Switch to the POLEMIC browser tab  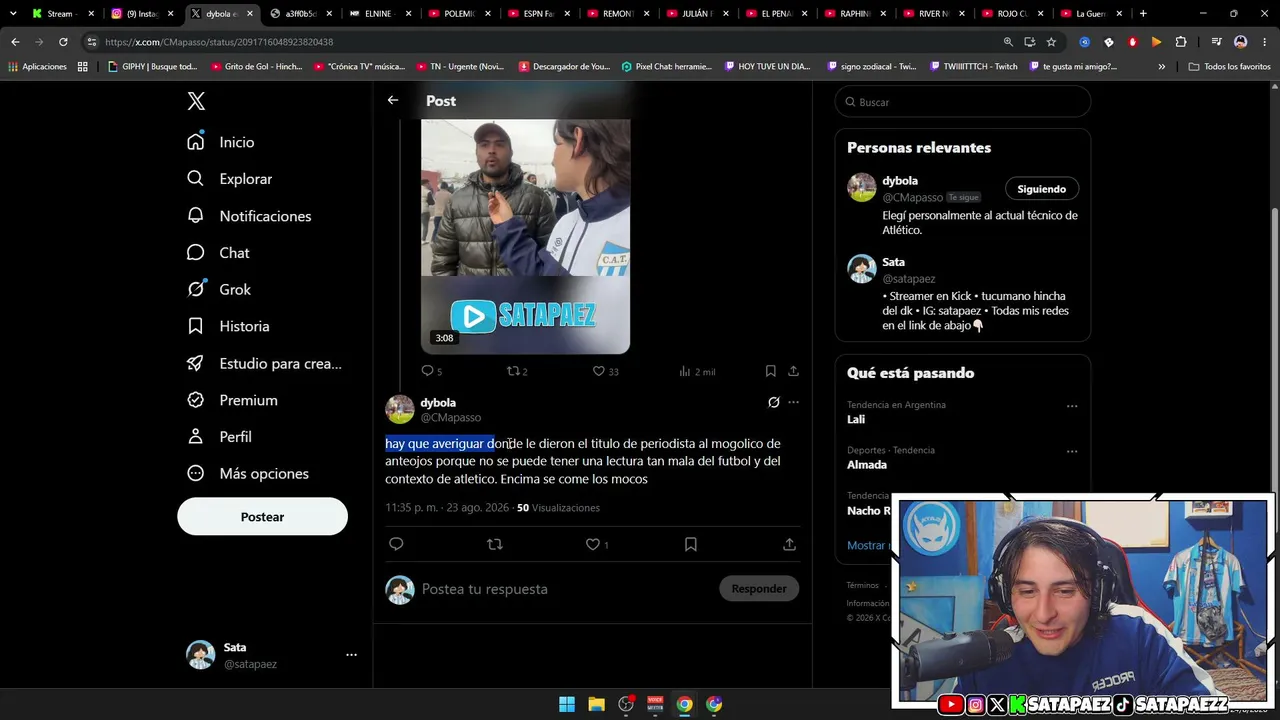coord(459,14)
